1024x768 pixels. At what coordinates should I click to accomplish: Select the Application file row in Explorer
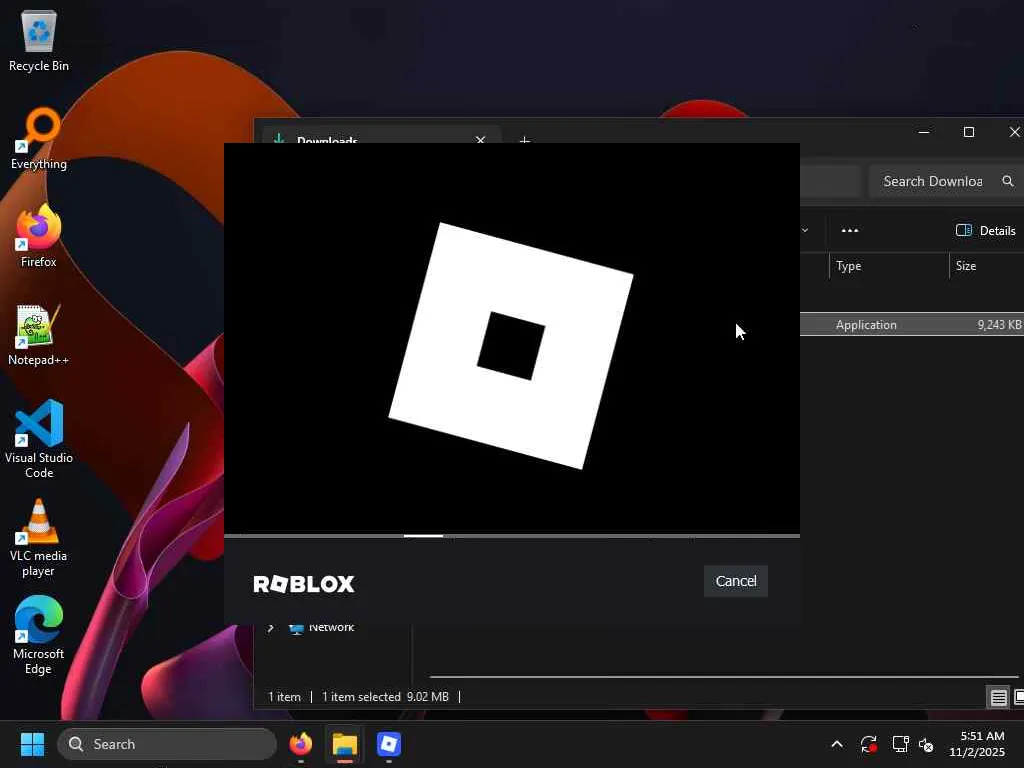[912, 325]
